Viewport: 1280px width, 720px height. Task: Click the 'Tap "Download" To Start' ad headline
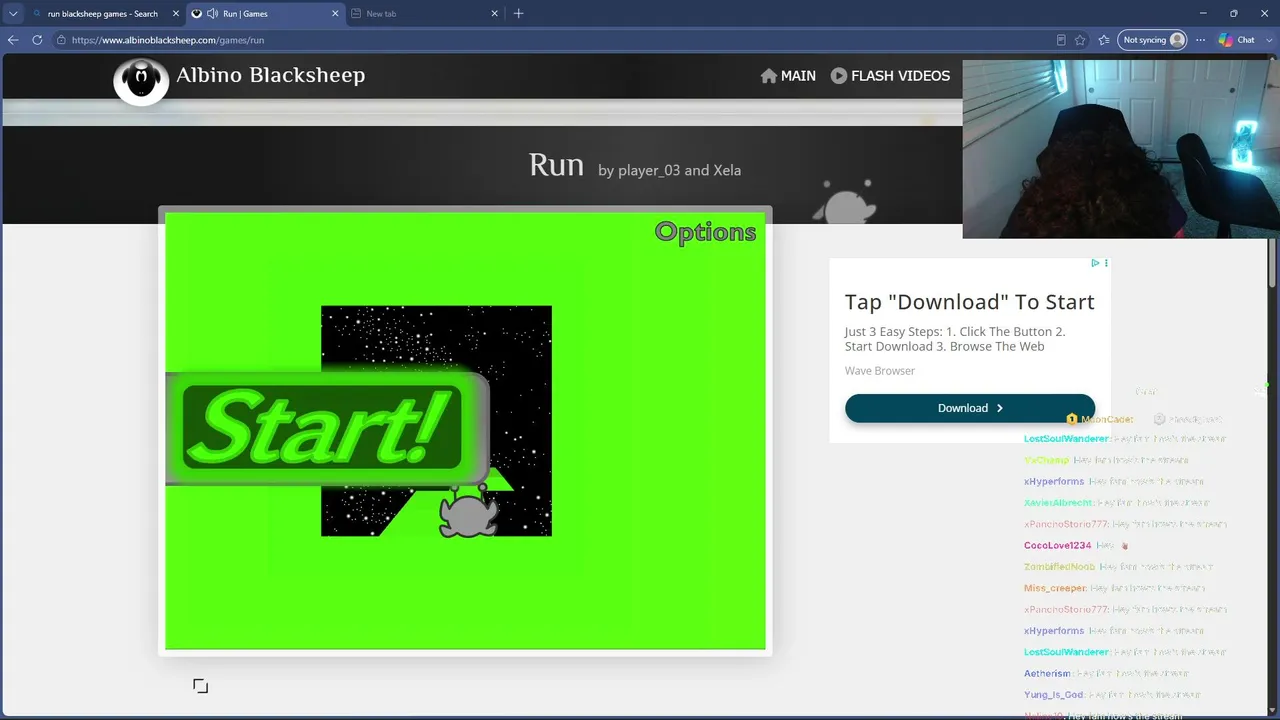pyautogui.click(x=969, y=302)
